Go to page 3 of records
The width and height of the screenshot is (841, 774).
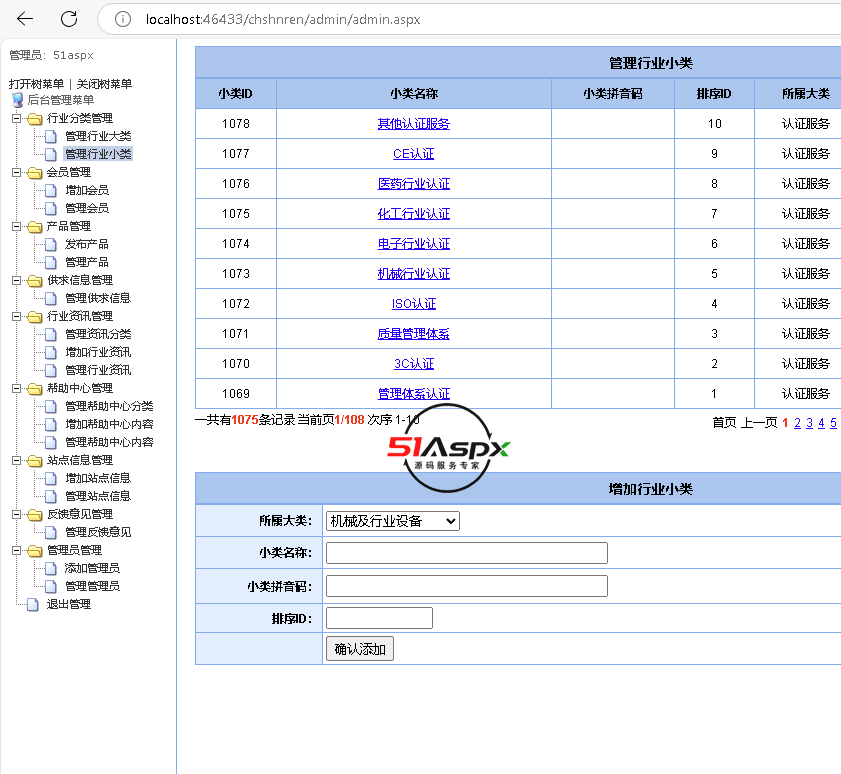coord(809,423)
